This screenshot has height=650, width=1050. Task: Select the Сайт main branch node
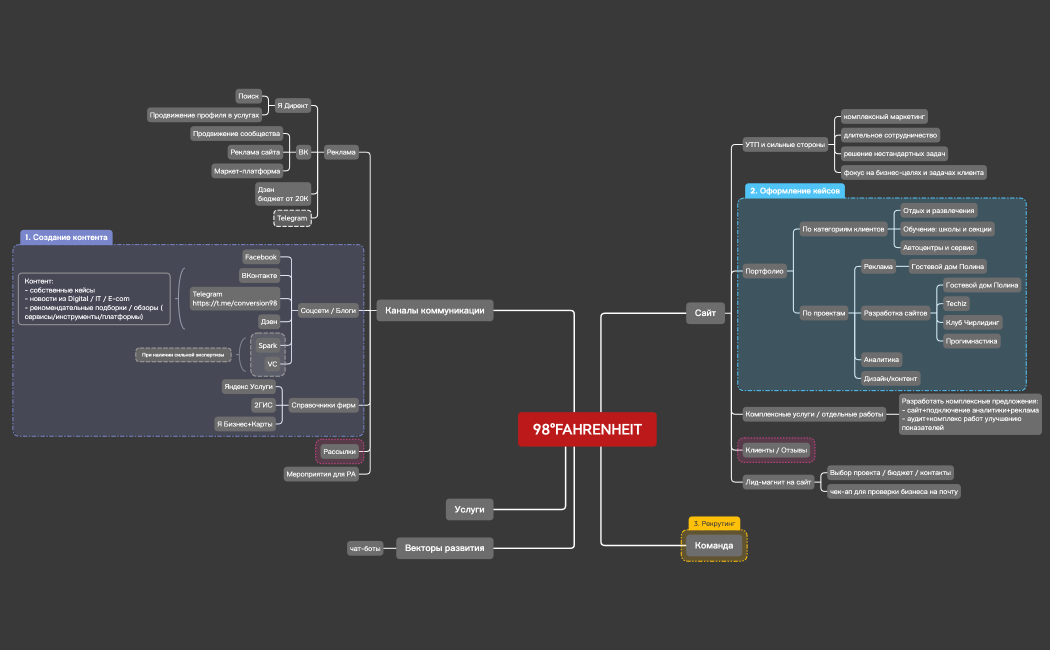click(705, 313)
